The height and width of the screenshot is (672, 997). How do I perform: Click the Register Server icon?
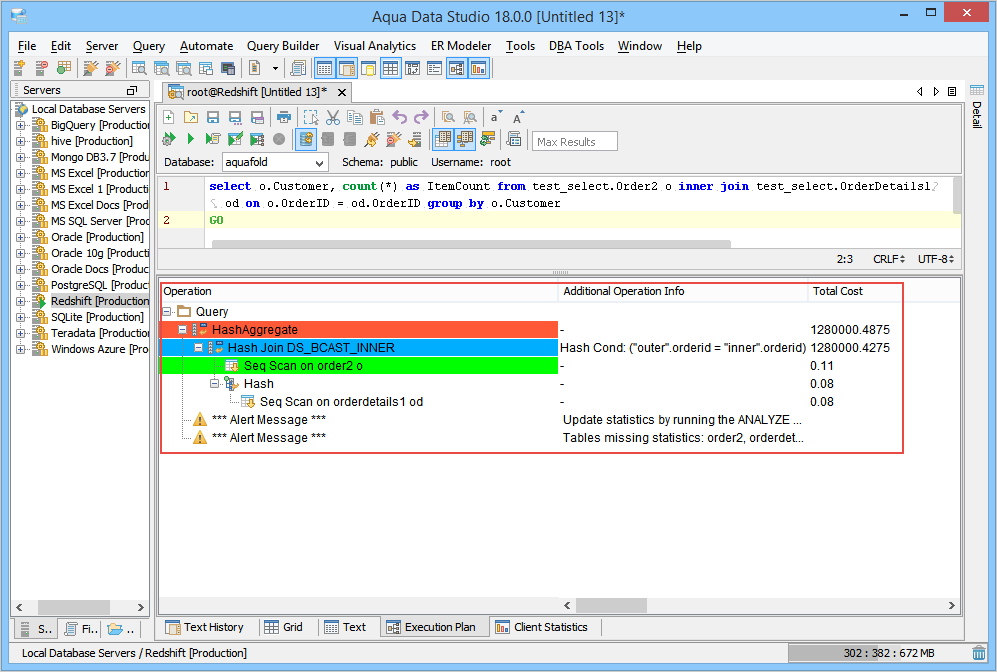point(19,67)
